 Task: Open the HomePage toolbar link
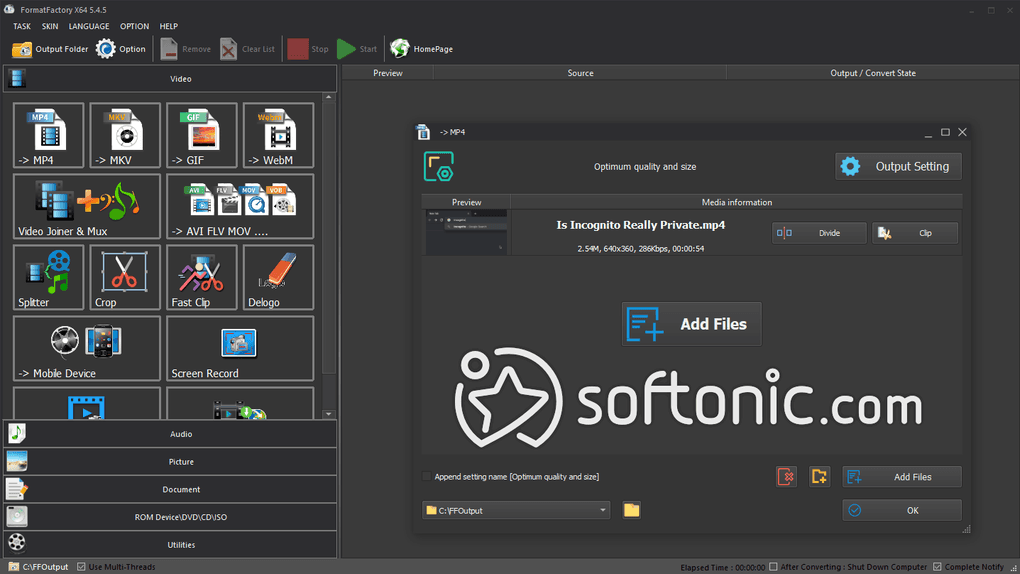click(x=422, y=49)
